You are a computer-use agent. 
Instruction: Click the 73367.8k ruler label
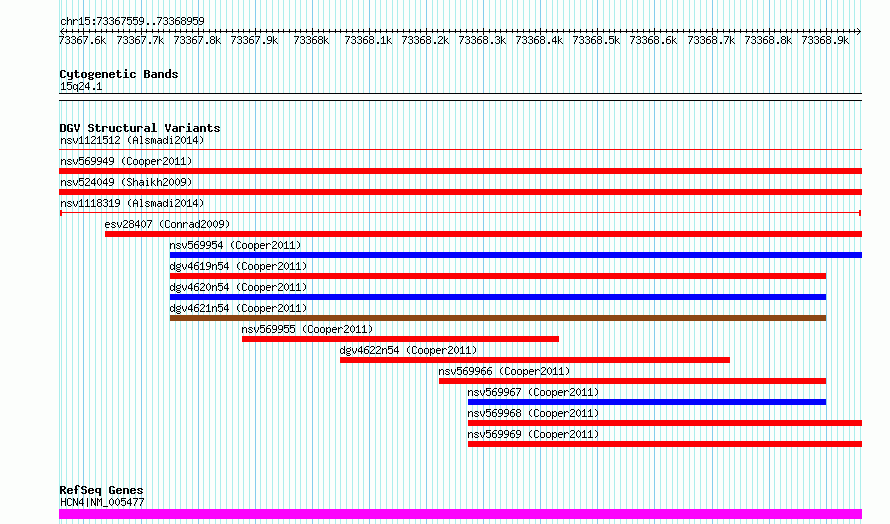(197, 40)
